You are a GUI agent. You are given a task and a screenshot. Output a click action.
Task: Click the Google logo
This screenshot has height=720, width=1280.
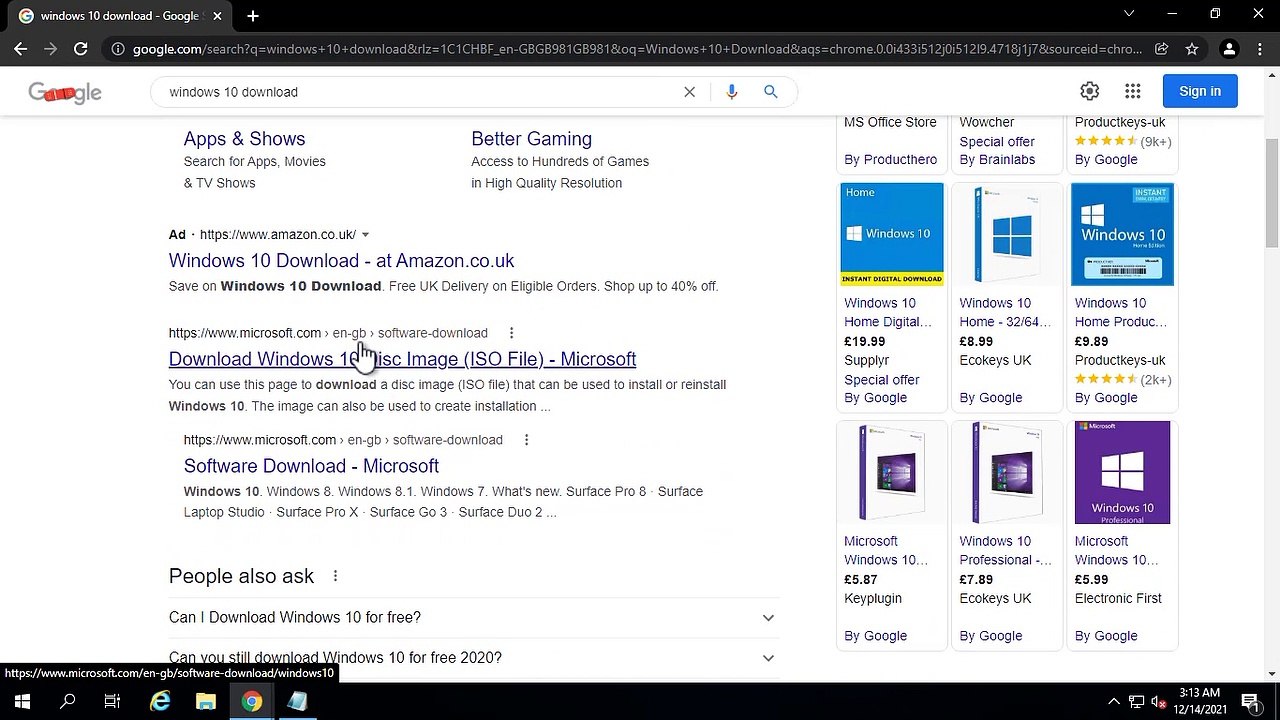coord(65,92)
